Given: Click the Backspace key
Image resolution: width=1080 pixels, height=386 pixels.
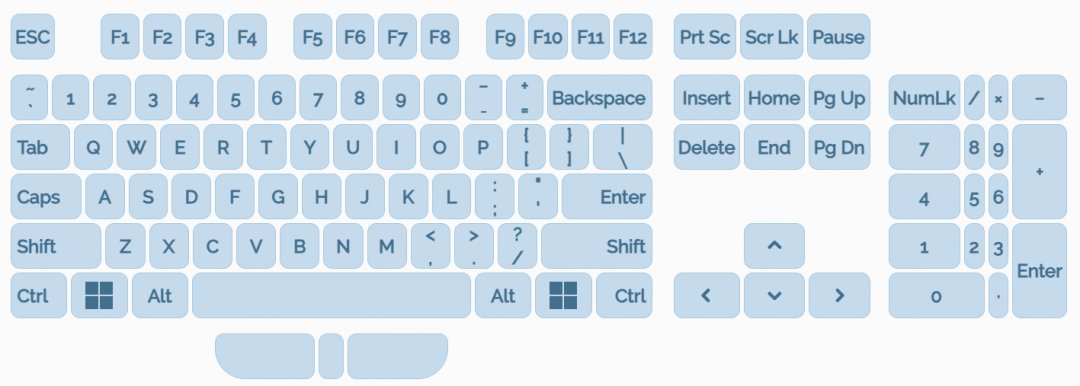Looking at the screenshot, I should pyautogui.click(x=600, y=98).
